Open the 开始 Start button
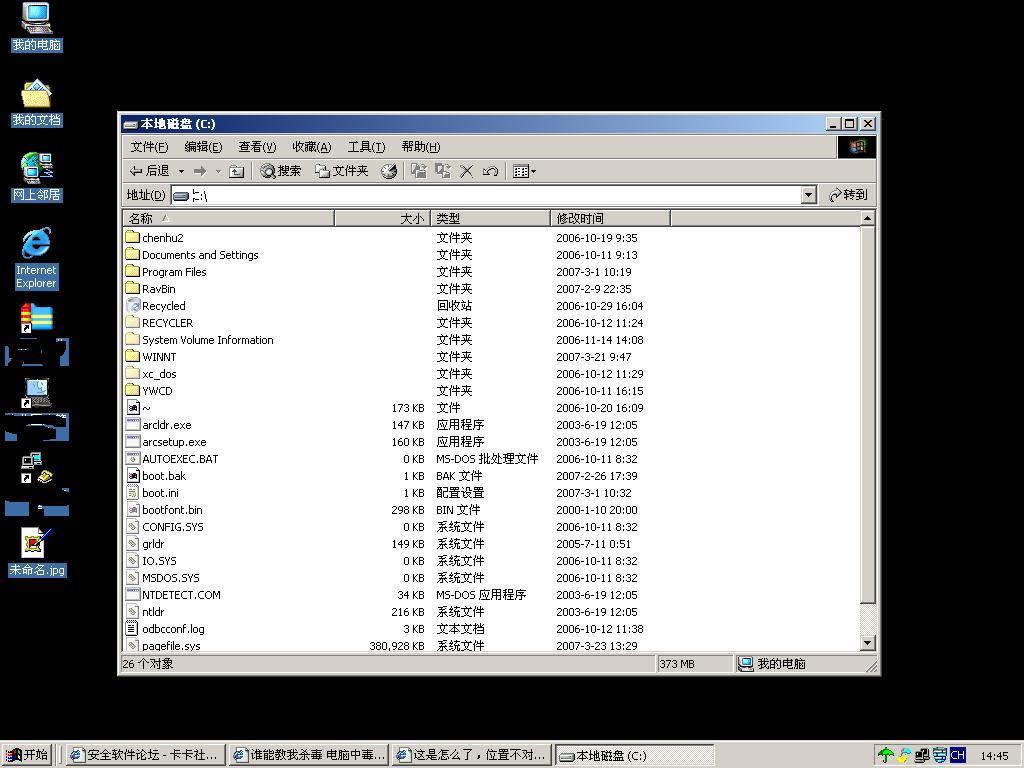The height and width of the screenshot is (768, 1024). (x=26, y=755)
